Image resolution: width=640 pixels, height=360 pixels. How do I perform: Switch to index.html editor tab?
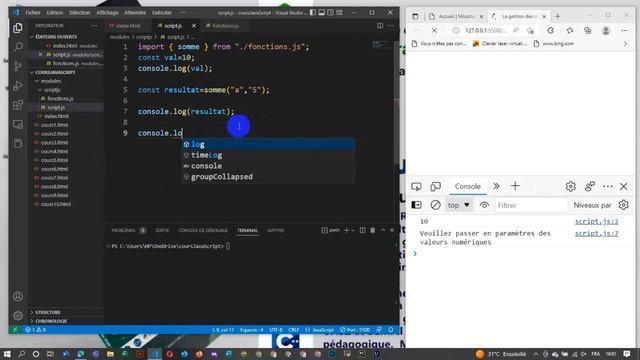pyautogui.click(x=128, y=26)
